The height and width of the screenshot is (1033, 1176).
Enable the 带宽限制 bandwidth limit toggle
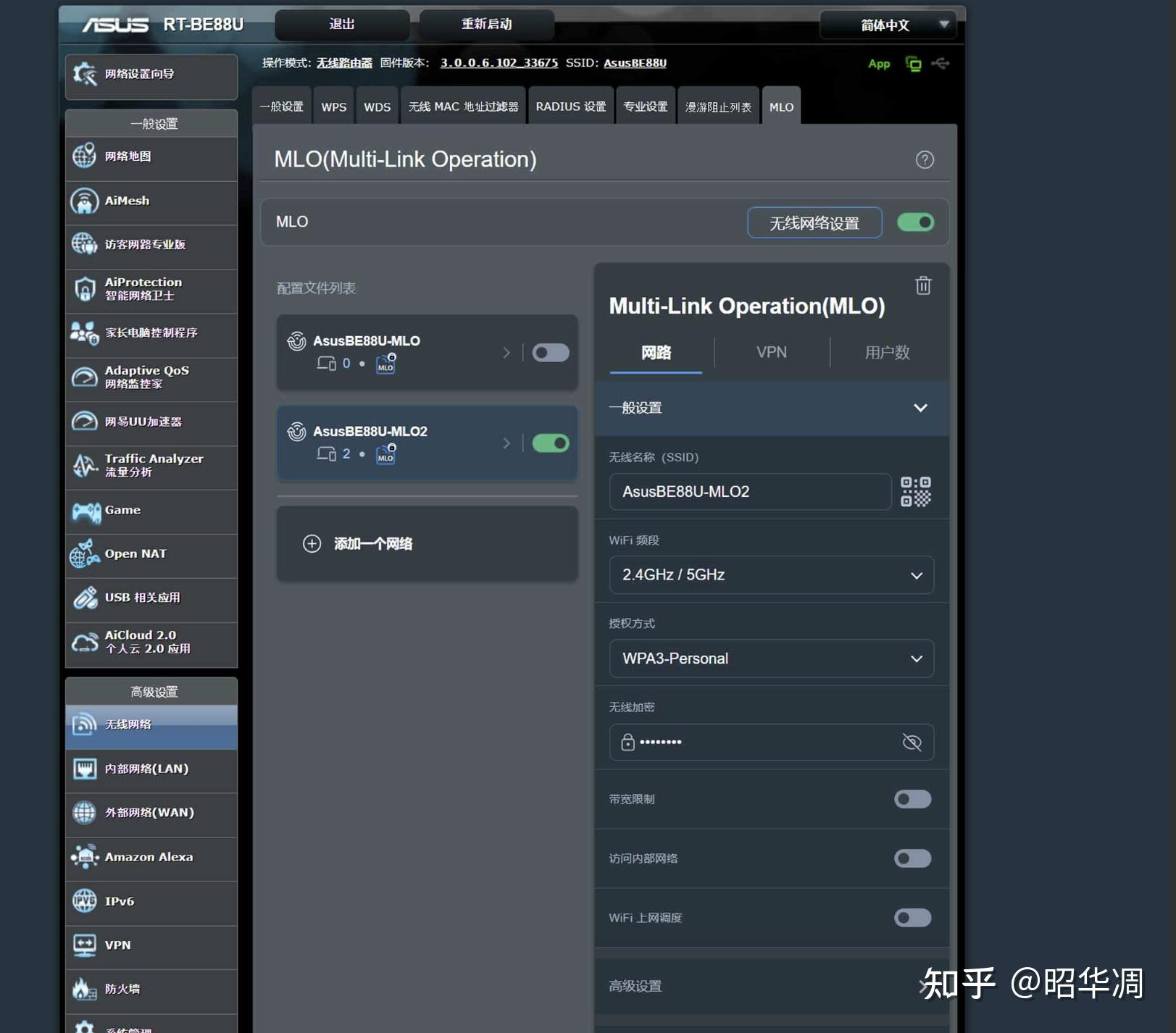click(x=912, y=799)
